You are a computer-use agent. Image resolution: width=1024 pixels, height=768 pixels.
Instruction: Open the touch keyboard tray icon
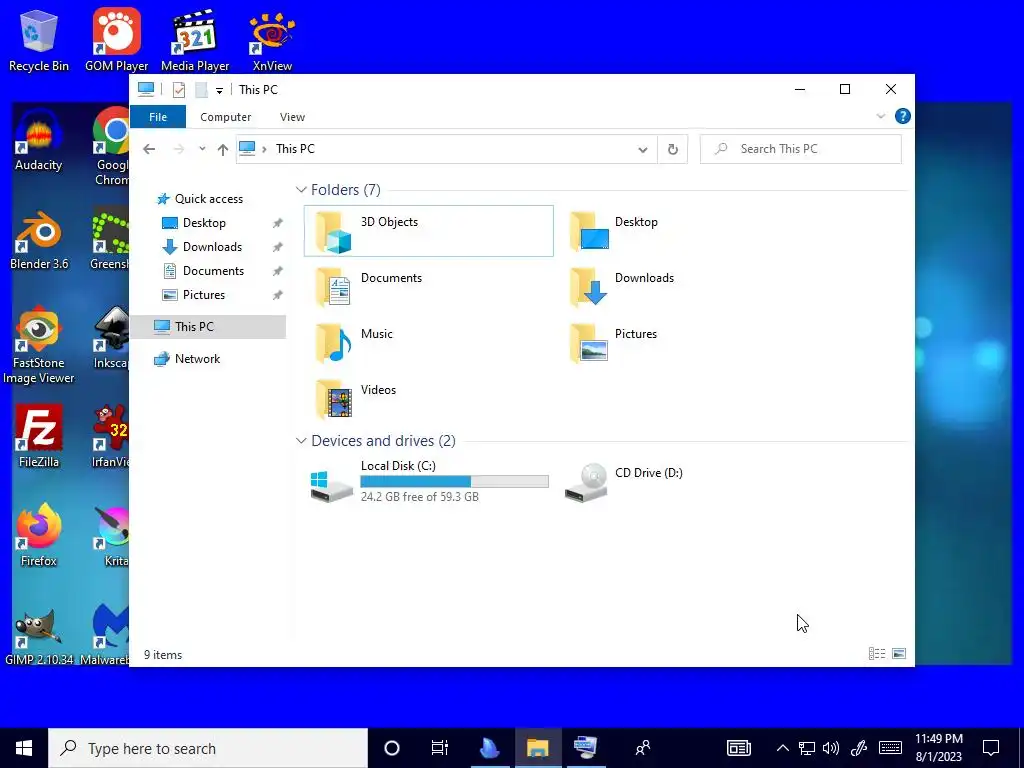click(x=890, y=748)
